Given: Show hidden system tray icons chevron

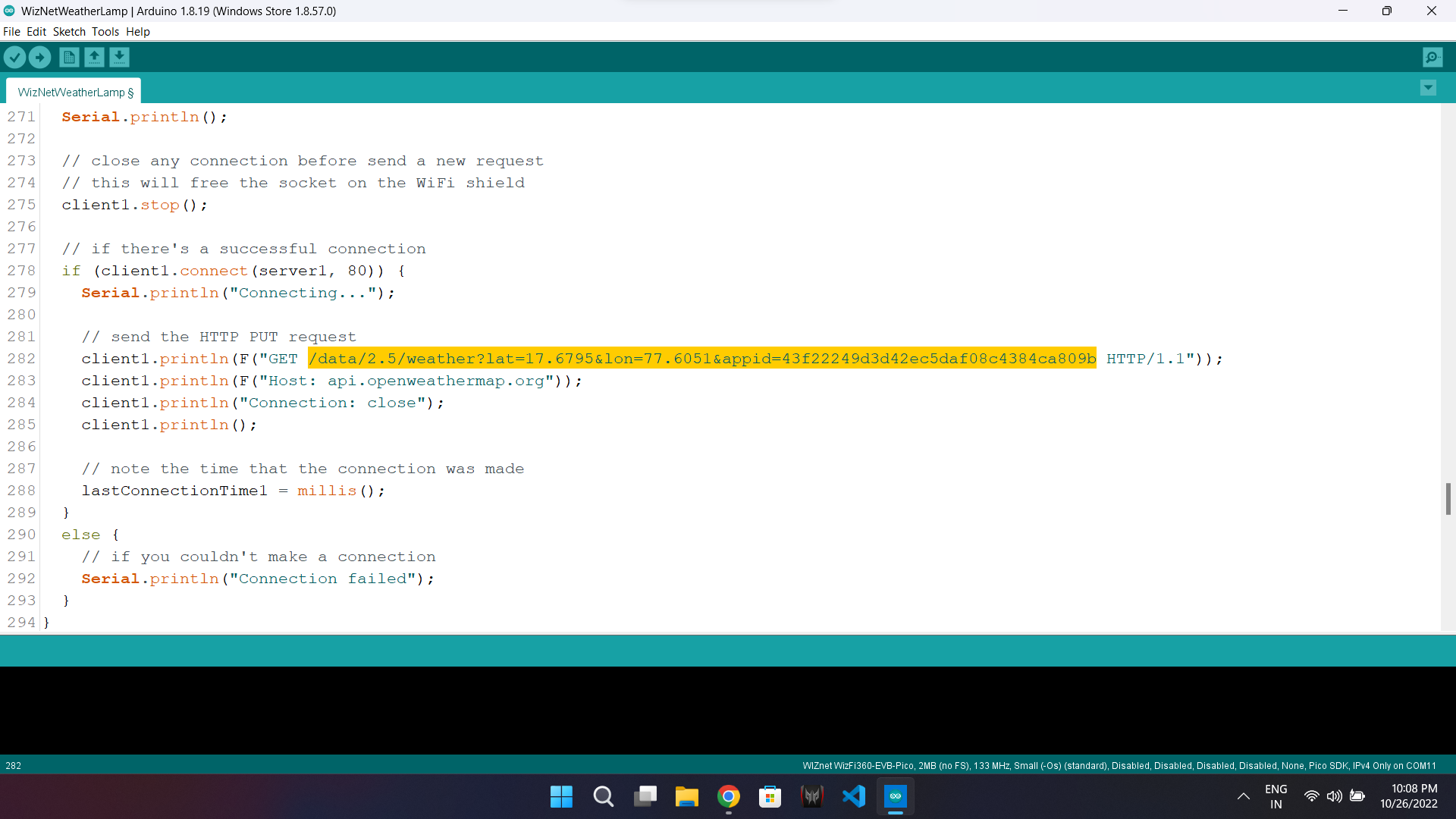Looking at the screenshot, I should tap(1244, 796).
